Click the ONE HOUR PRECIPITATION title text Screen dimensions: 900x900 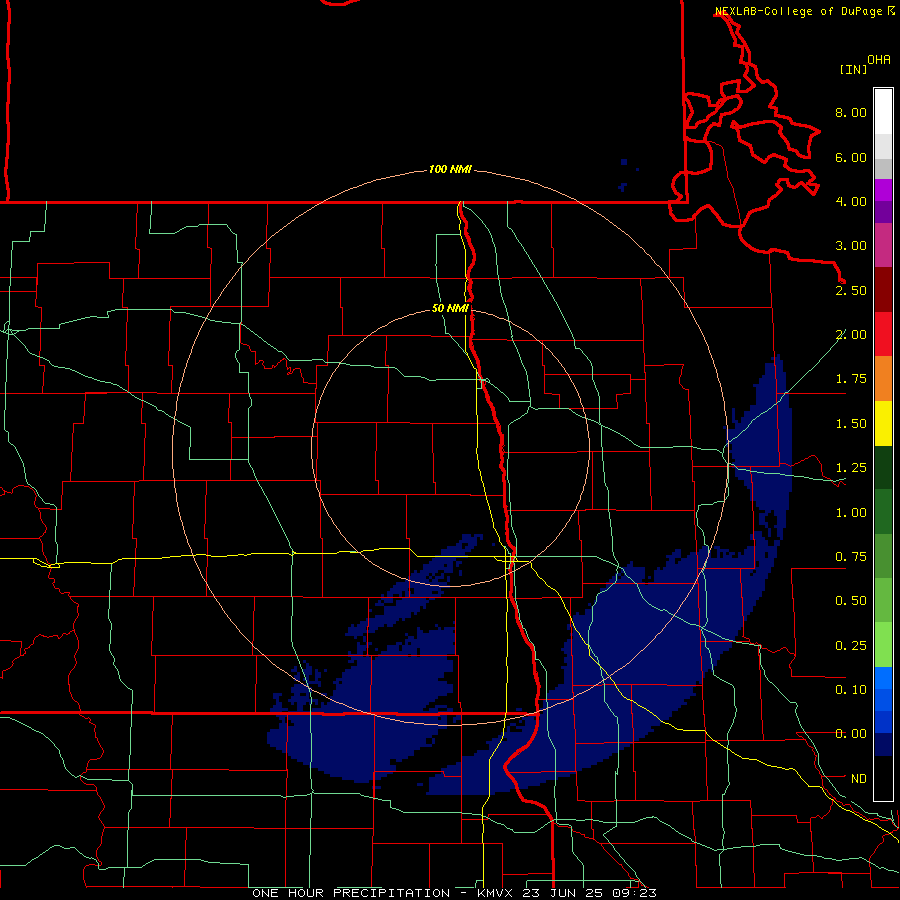click(x=351, y=893)
